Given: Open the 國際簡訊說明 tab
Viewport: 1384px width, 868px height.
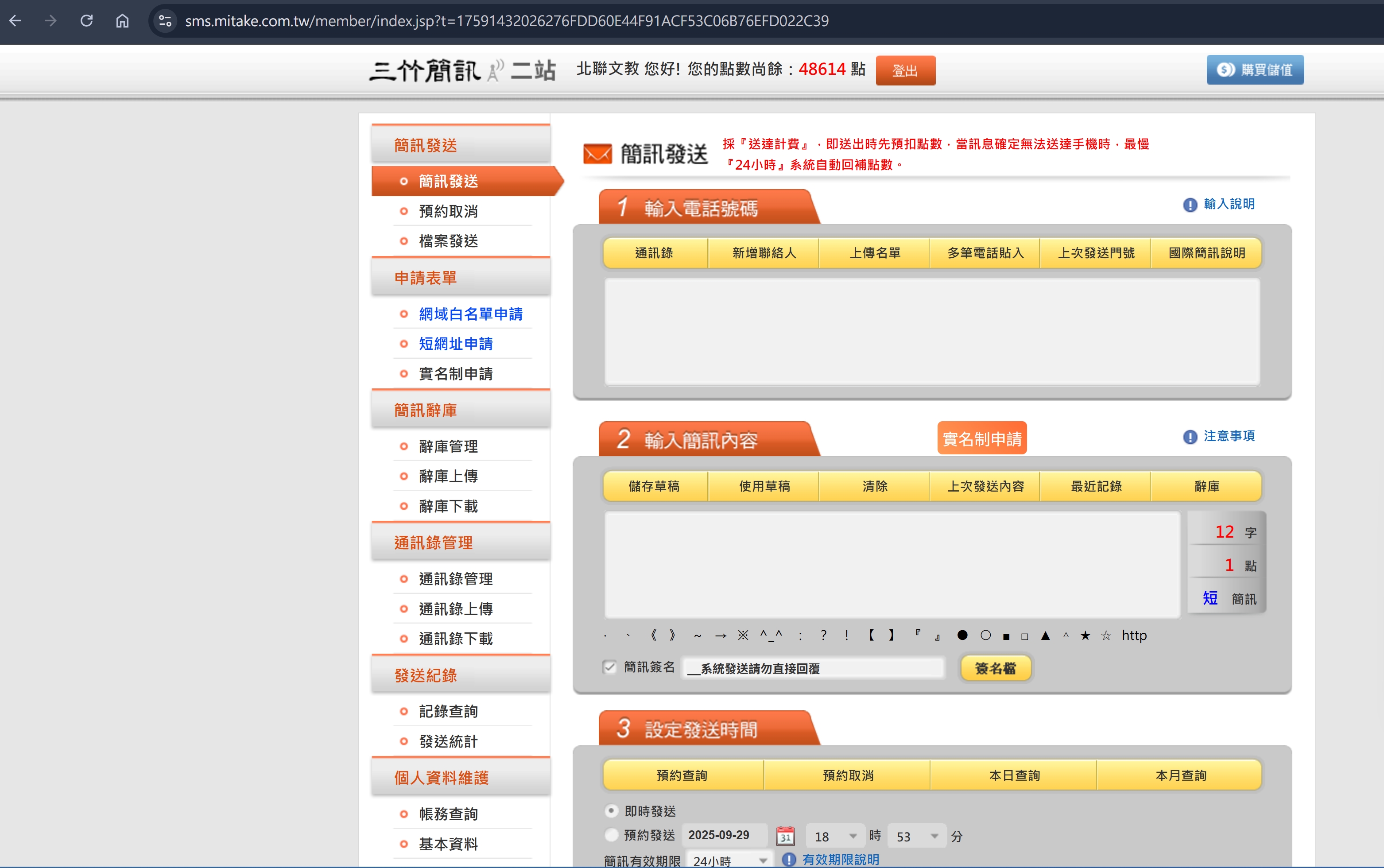Looking at the screenshot, I should point(1206,252).
